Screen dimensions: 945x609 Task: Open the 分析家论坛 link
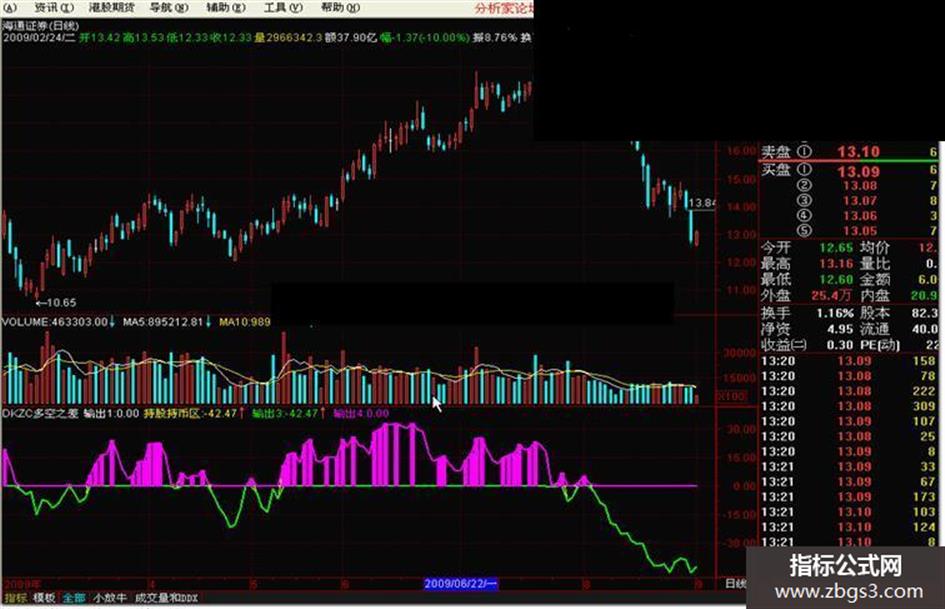point(503,8)
